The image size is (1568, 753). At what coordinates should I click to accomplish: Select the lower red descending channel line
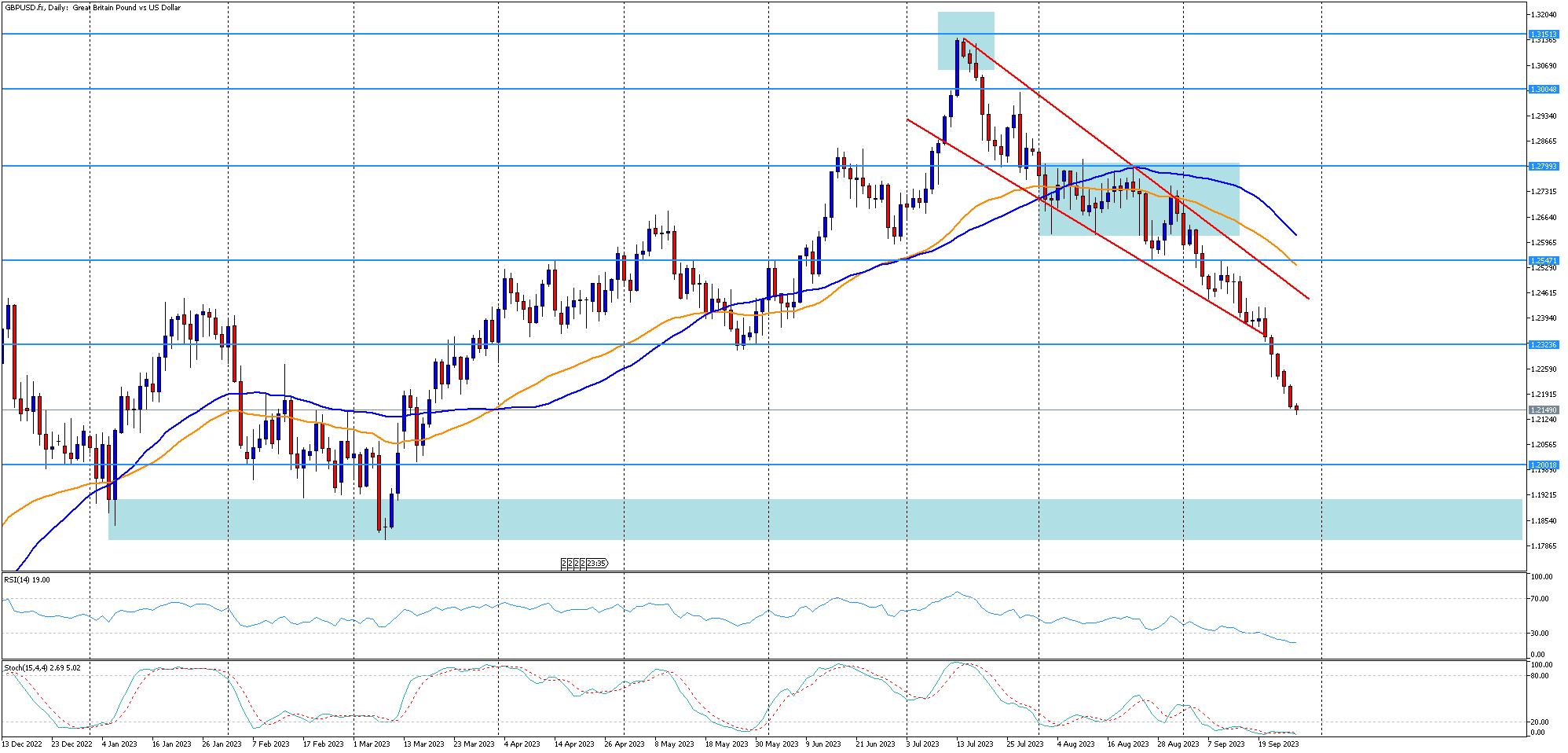(1084, 226)
